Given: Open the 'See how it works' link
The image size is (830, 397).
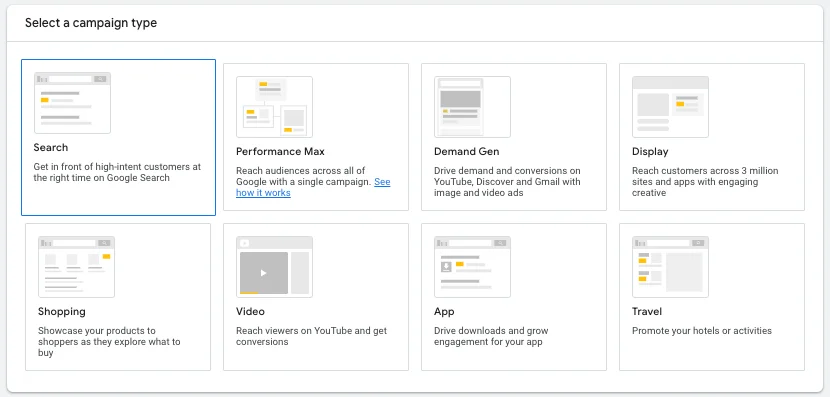Looking at the screenshot, I should [313, 187].
